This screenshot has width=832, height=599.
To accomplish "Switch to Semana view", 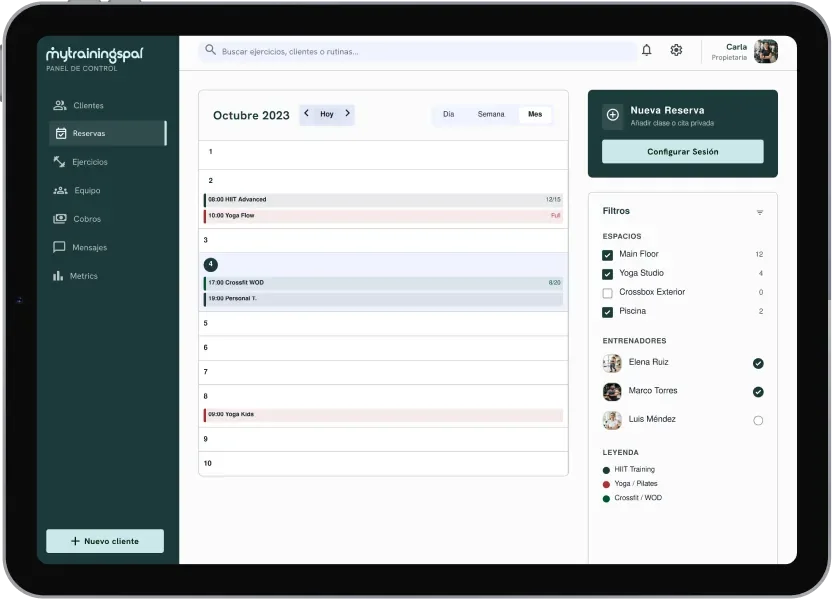I will (491, 114).
